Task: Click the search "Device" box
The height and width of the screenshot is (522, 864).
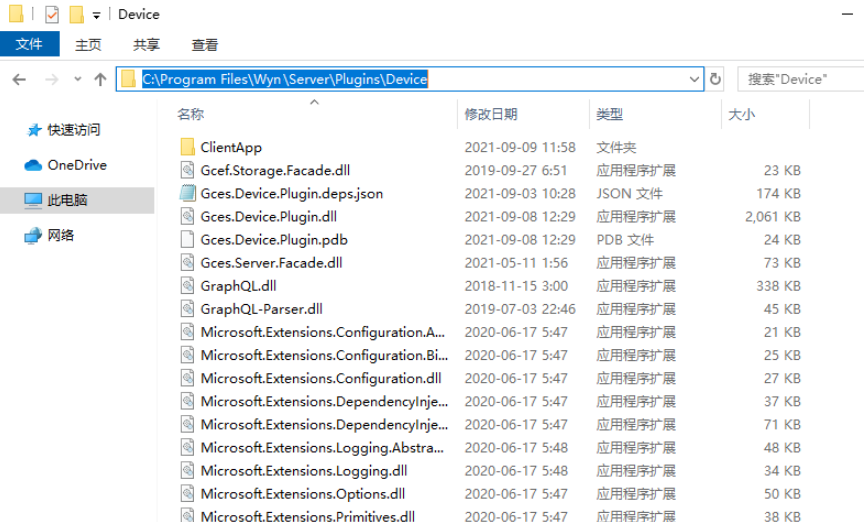Action: [801, 79]
